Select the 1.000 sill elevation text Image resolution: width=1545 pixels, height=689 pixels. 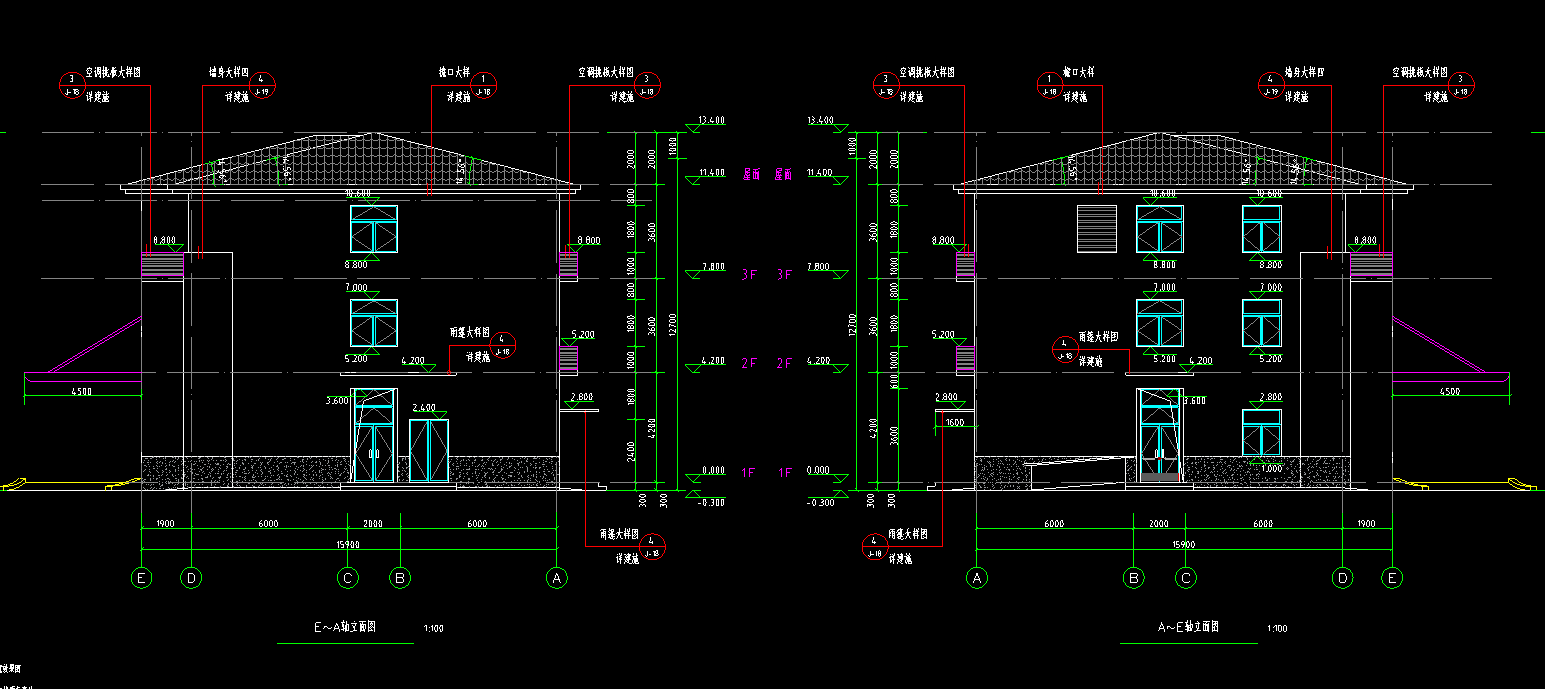[x=1271, y=468]
